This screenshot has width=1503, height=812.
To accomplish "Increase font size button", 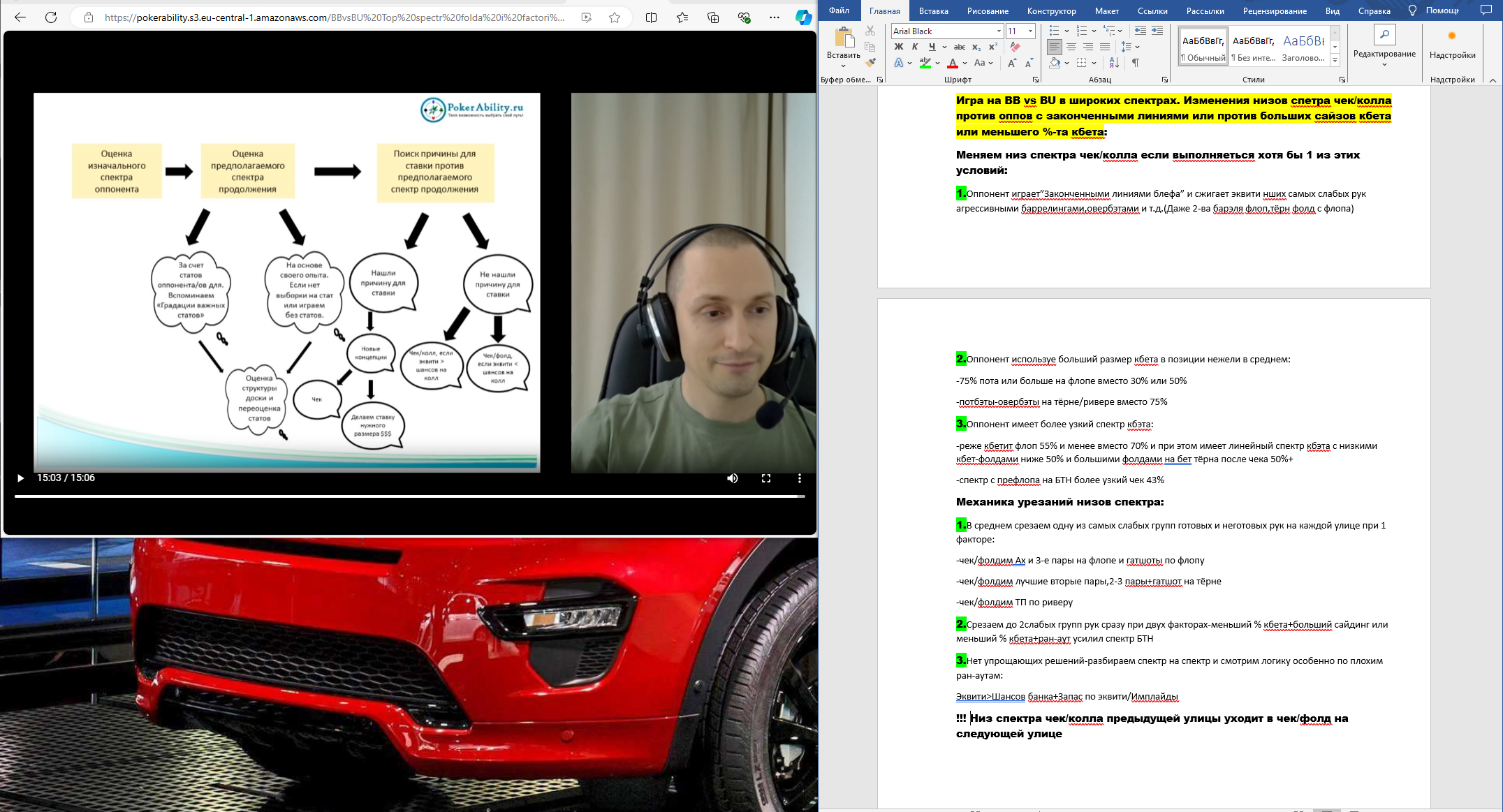I will (x=1012, y=63).
